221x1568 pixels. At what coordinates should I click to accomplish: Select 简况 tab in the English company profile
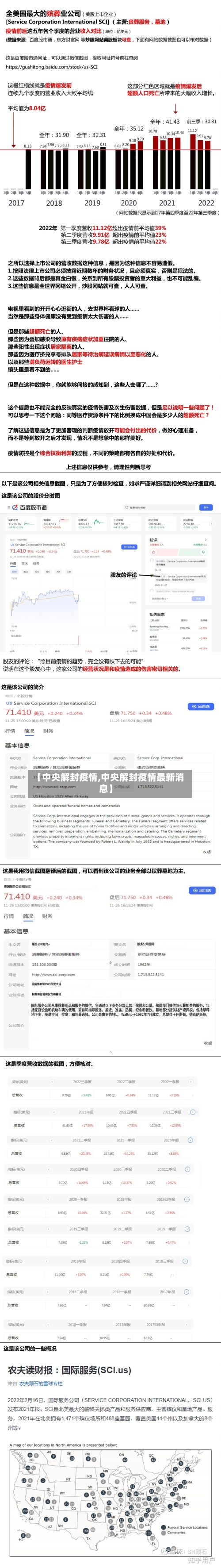[29, 731]
